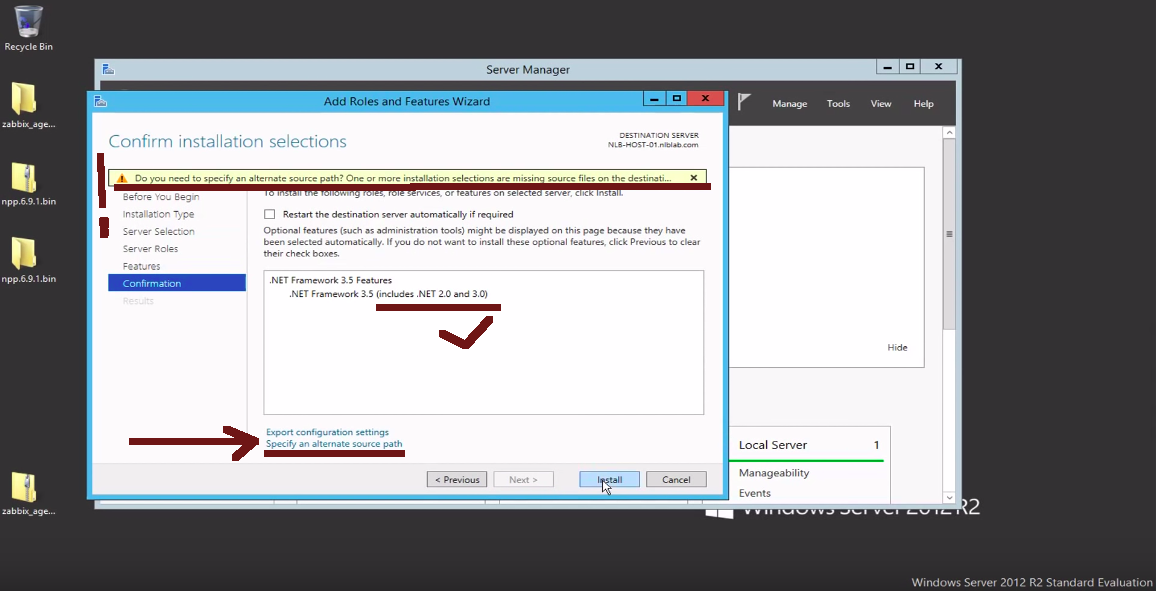Close the Server Manager window
1156x591 pixels.
(939, 66)
